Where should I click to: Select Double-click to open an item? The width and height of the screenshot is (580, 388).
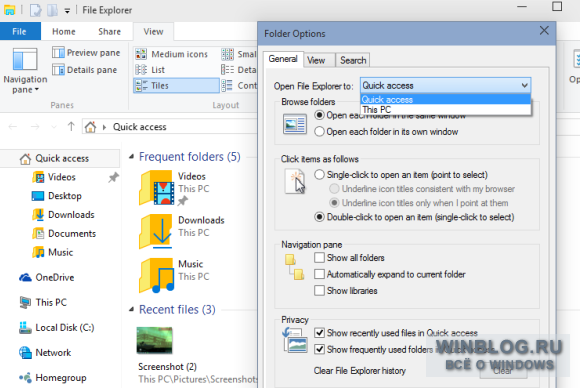[x=320, y=217]
